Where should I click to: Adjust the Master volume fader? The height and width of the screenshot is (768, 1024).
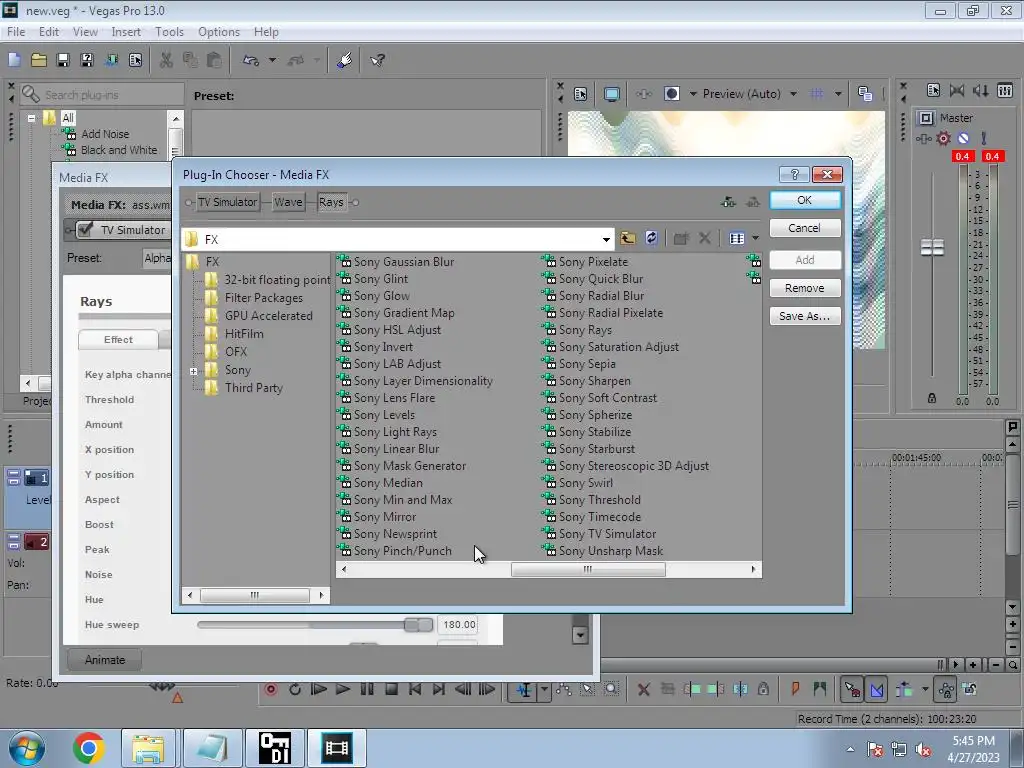click(932, 248)
